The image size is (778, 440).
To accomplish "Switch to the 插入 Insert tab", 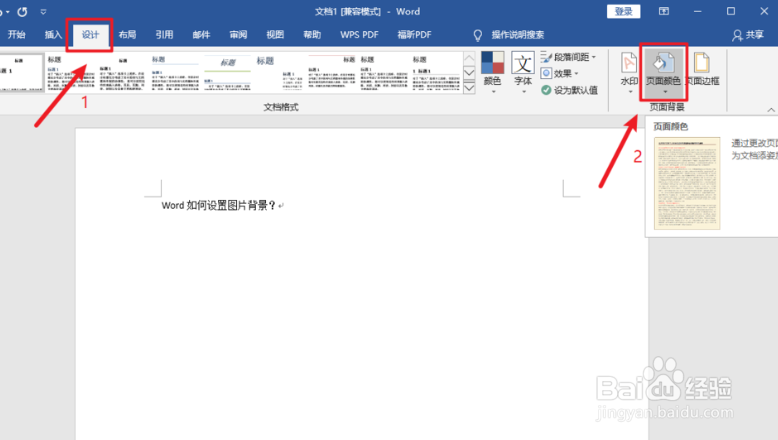I will click(x=53, y=35).
